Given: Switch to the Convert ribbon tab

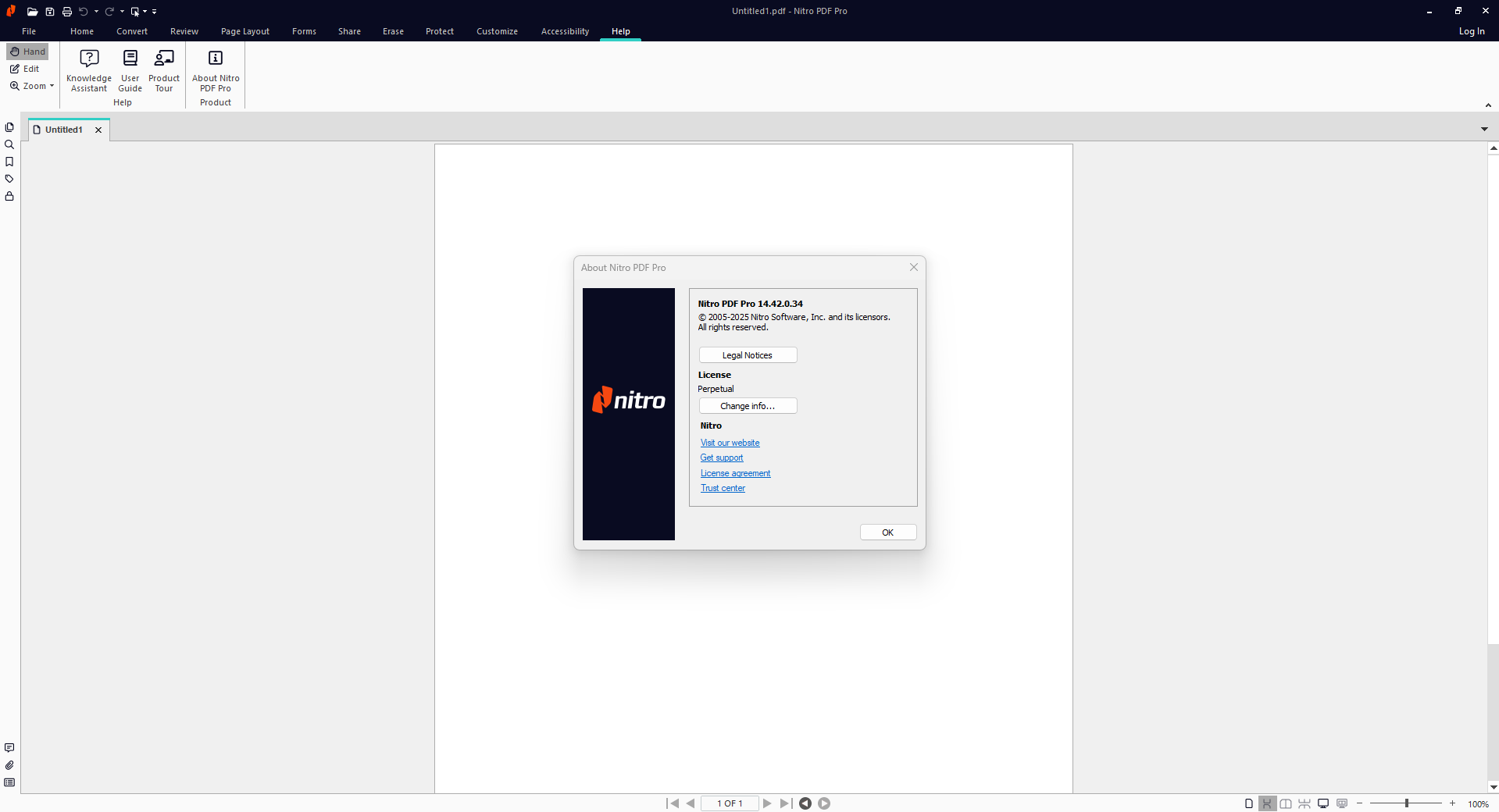Looking at the screenshot, I should [x=132, y=31].
